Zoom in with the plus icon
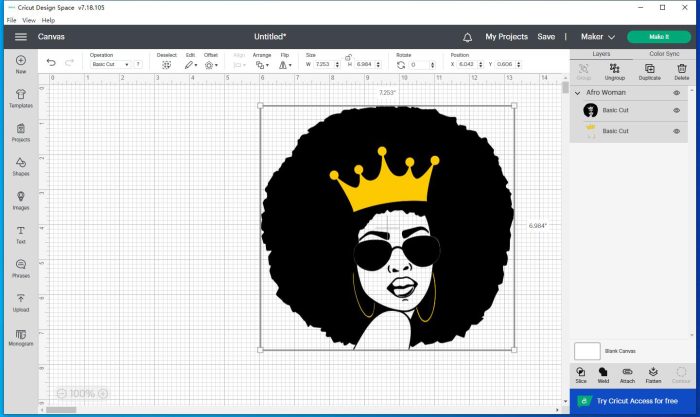This screenshot has width=700, height=417. click(103, 393)
